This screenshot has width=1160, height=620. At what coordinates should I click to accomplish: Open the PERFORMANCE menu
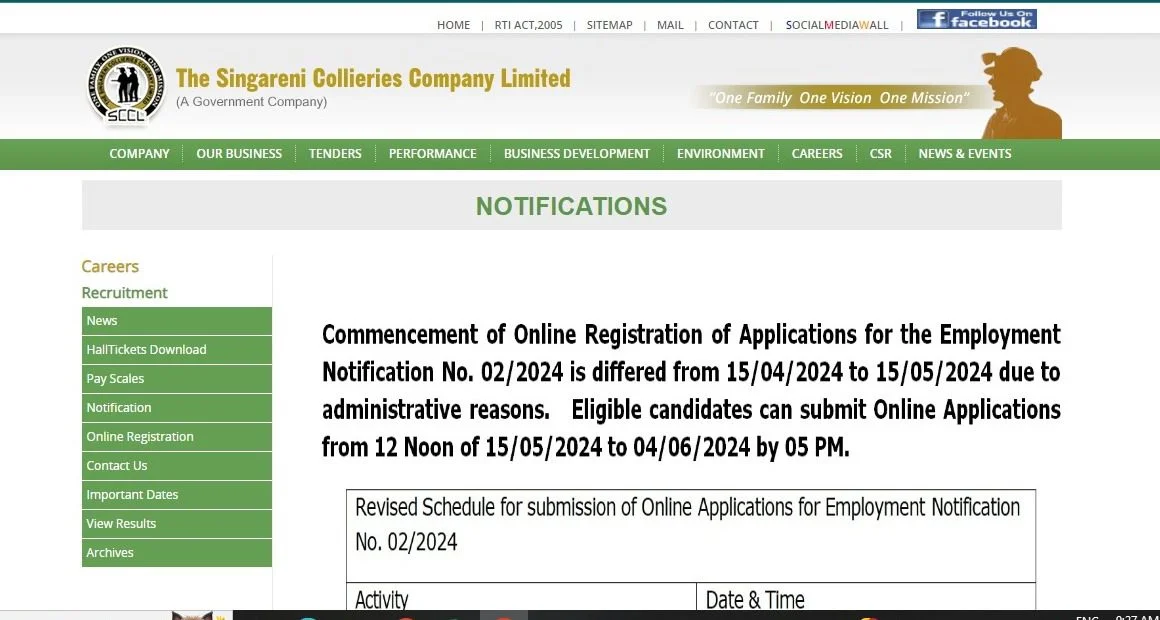(x=433, y=154)
